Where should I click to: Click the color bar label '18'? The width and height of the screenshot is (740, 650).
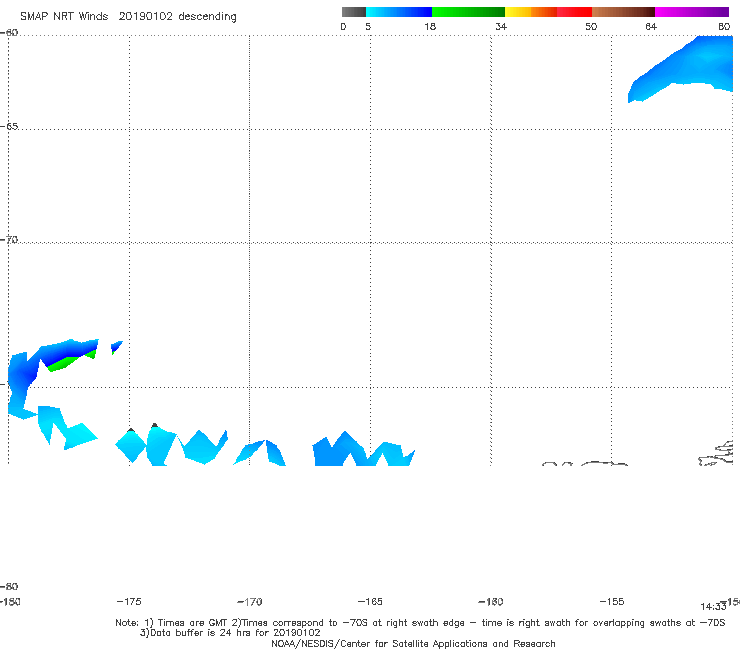coord(430,26)
